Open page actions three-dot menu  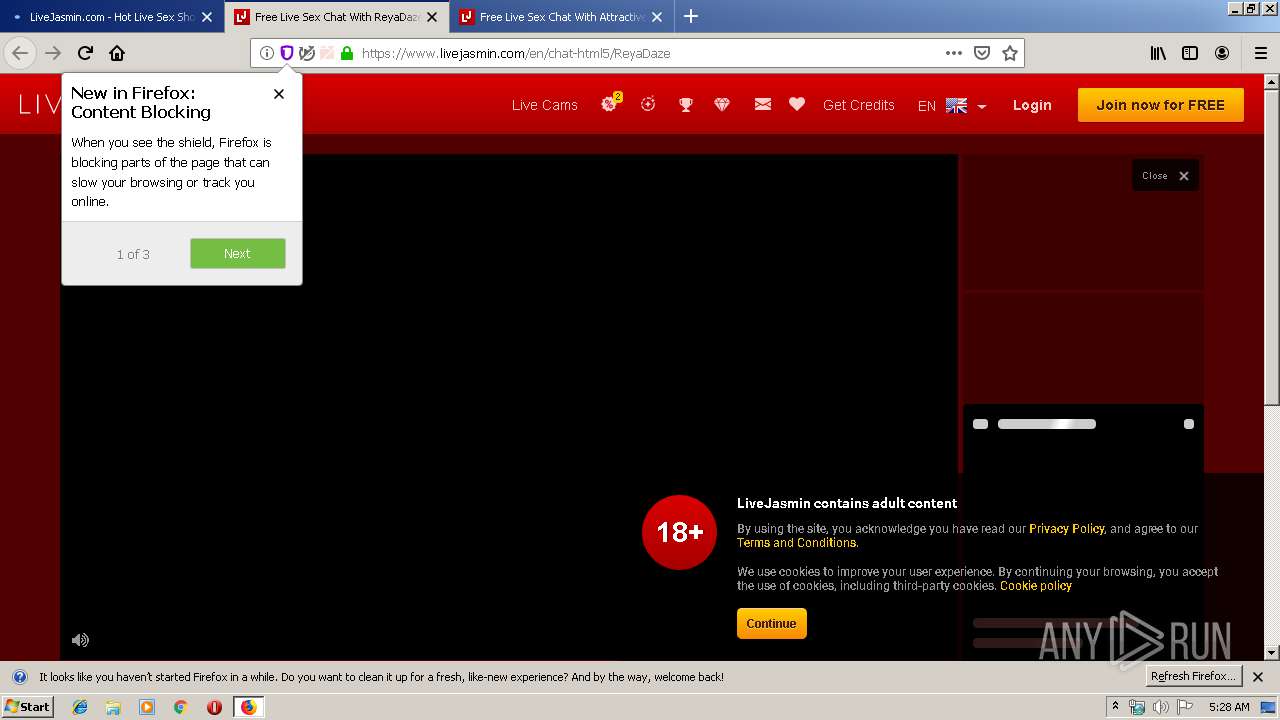pyautogui.click(x=953, y=53)
